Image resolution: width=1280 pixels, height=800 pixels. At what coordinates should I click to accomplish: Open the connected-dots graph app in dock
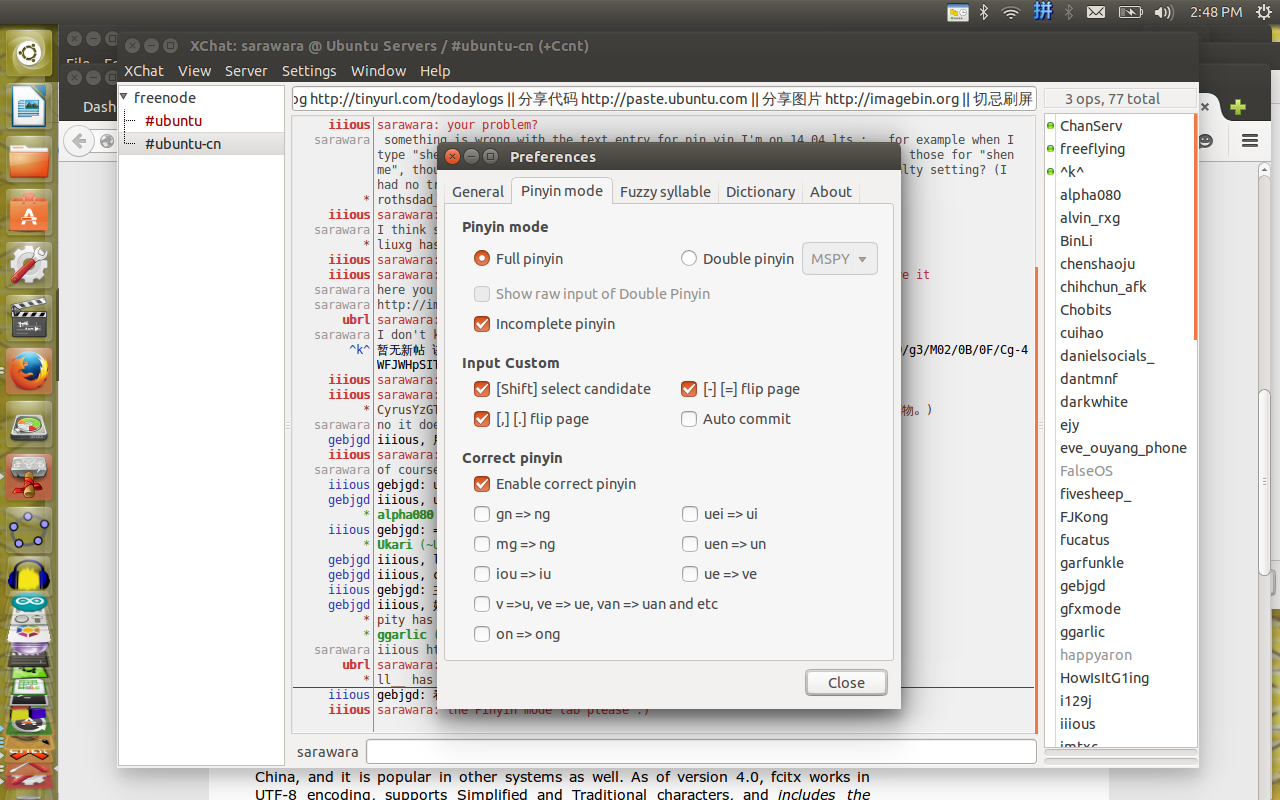(x=29, y=531)
